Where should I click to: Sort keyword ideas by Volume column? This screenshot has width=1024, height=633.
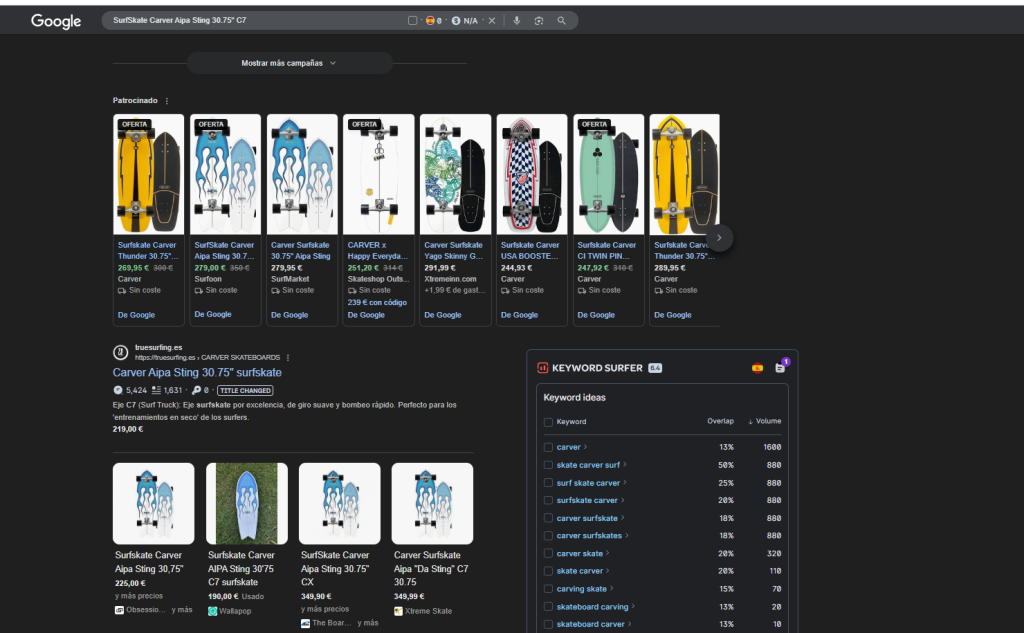click(x=767, y=421)
